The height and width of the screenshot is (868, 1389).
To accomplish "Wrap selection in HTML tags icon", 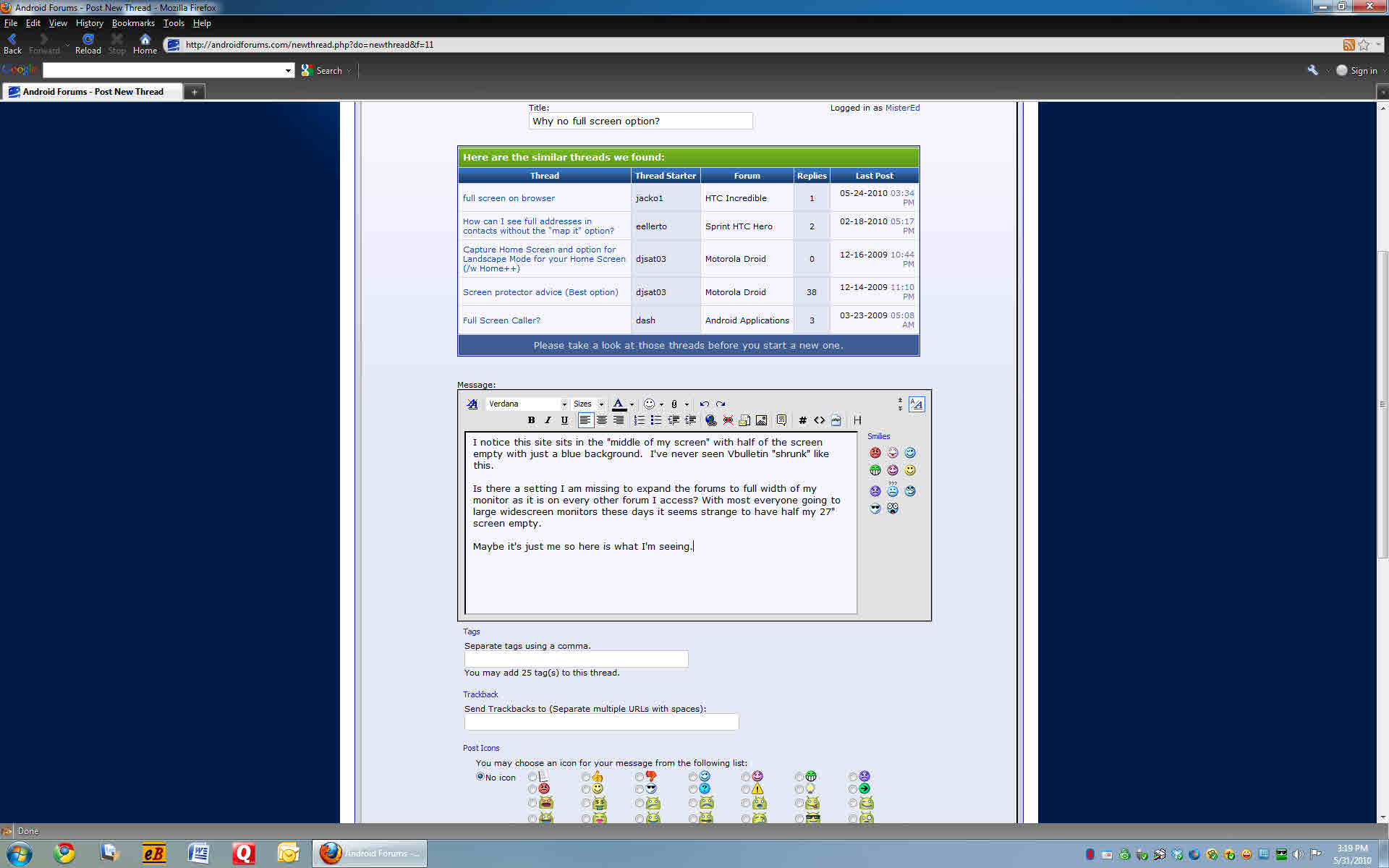I will [x=820, y=420].
